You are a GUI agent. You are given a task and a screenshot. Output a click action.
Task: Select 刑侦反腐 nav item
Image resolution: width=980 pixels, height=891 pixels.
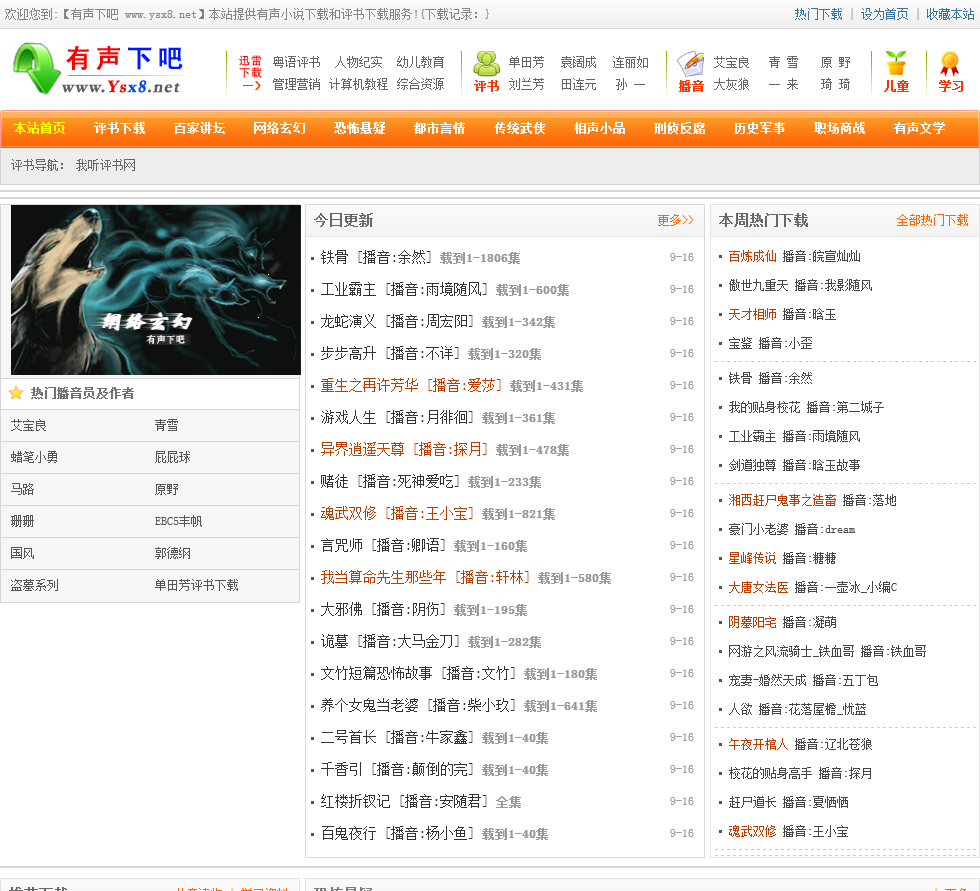coord(679,128)
